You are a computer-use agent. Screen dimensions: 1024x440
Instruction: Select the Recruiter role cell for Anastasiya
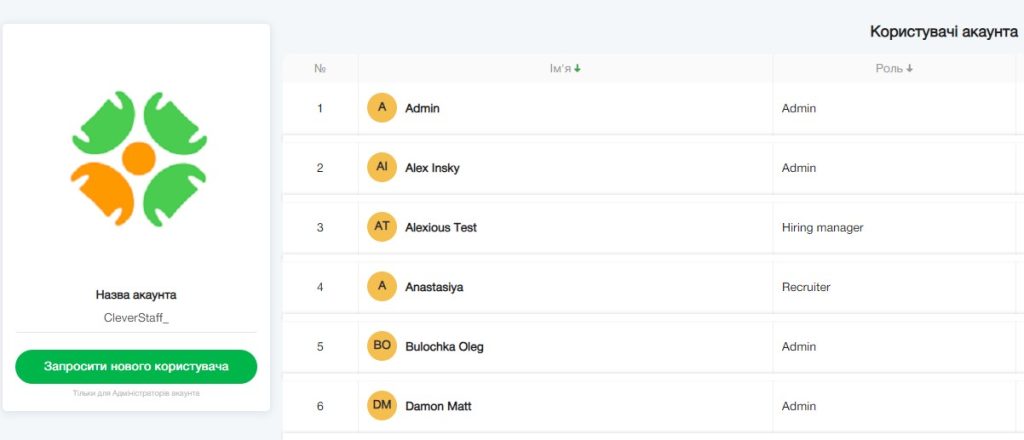pos(806,288)
